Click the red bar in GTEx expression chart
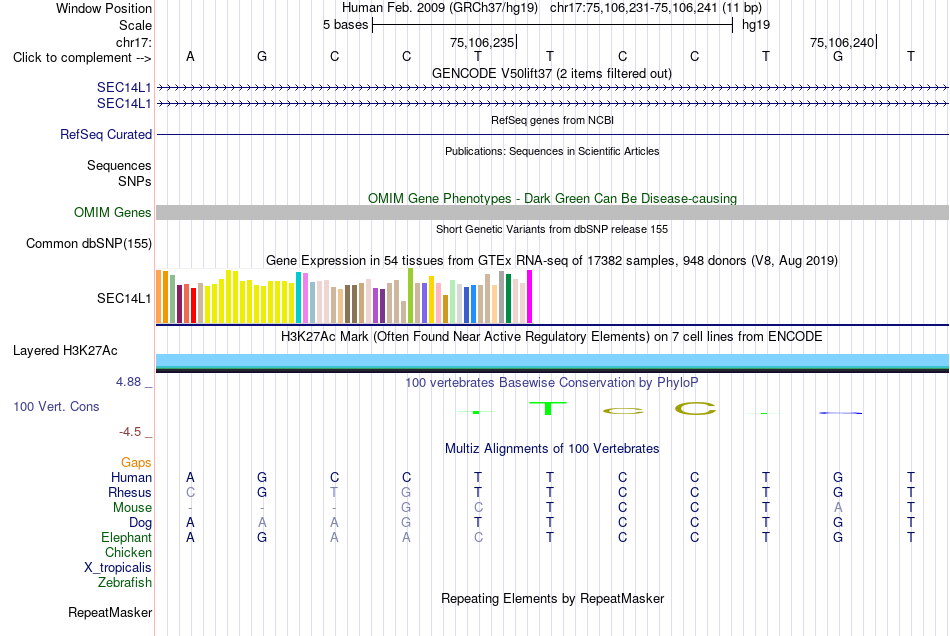The width and height of the screenshot is (950, 636). (193, 305)
